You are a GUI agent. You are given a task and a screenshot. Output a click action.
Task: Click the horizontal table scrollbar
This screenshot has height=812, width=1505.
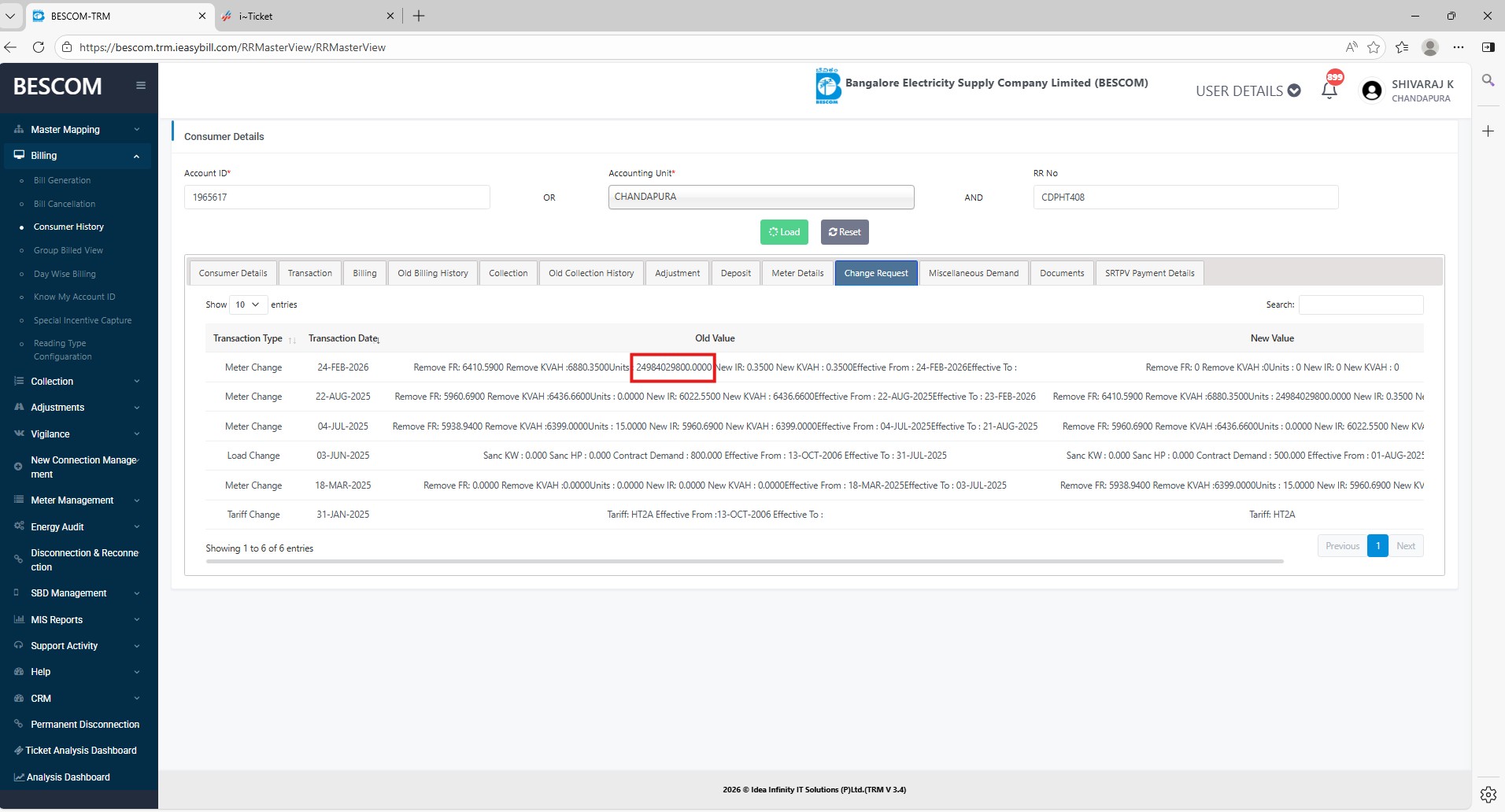point(744,562)
